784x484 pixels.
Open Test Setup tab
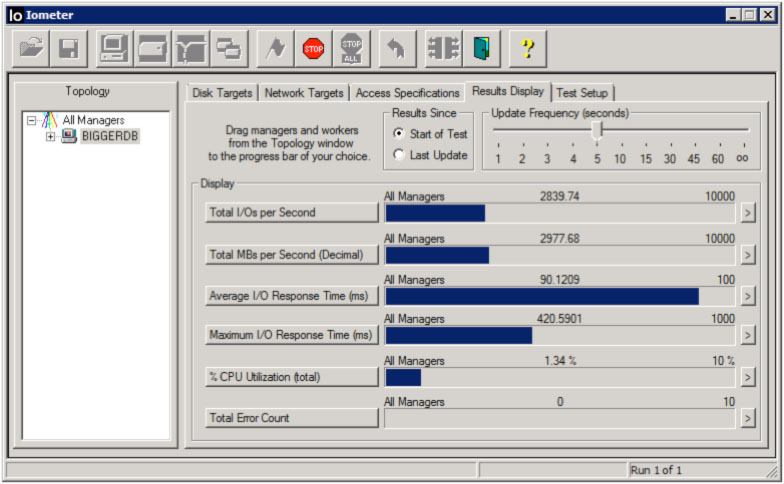(582, 93)
